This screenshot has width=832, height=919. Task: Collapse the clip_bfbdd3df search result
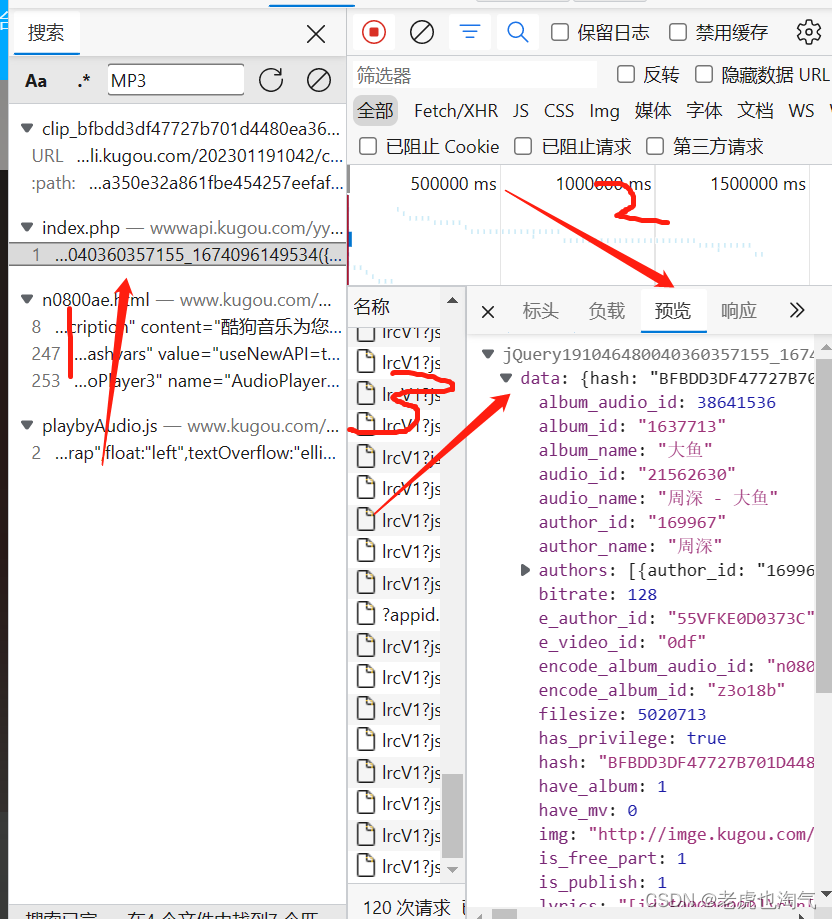[x=27, y=128]
